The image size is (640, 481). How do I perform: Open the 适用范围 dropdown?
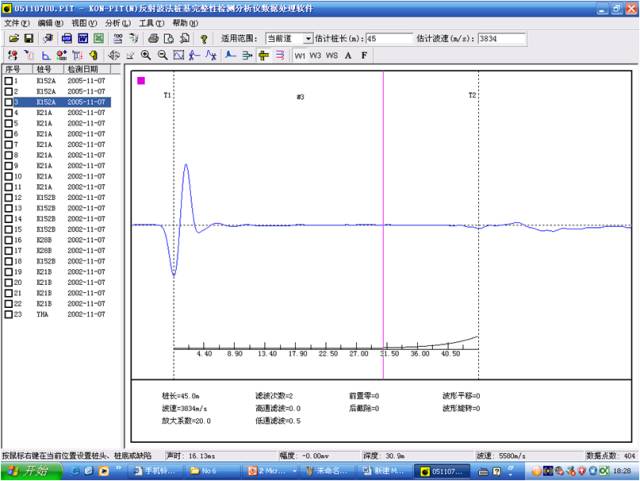[308, 39]
